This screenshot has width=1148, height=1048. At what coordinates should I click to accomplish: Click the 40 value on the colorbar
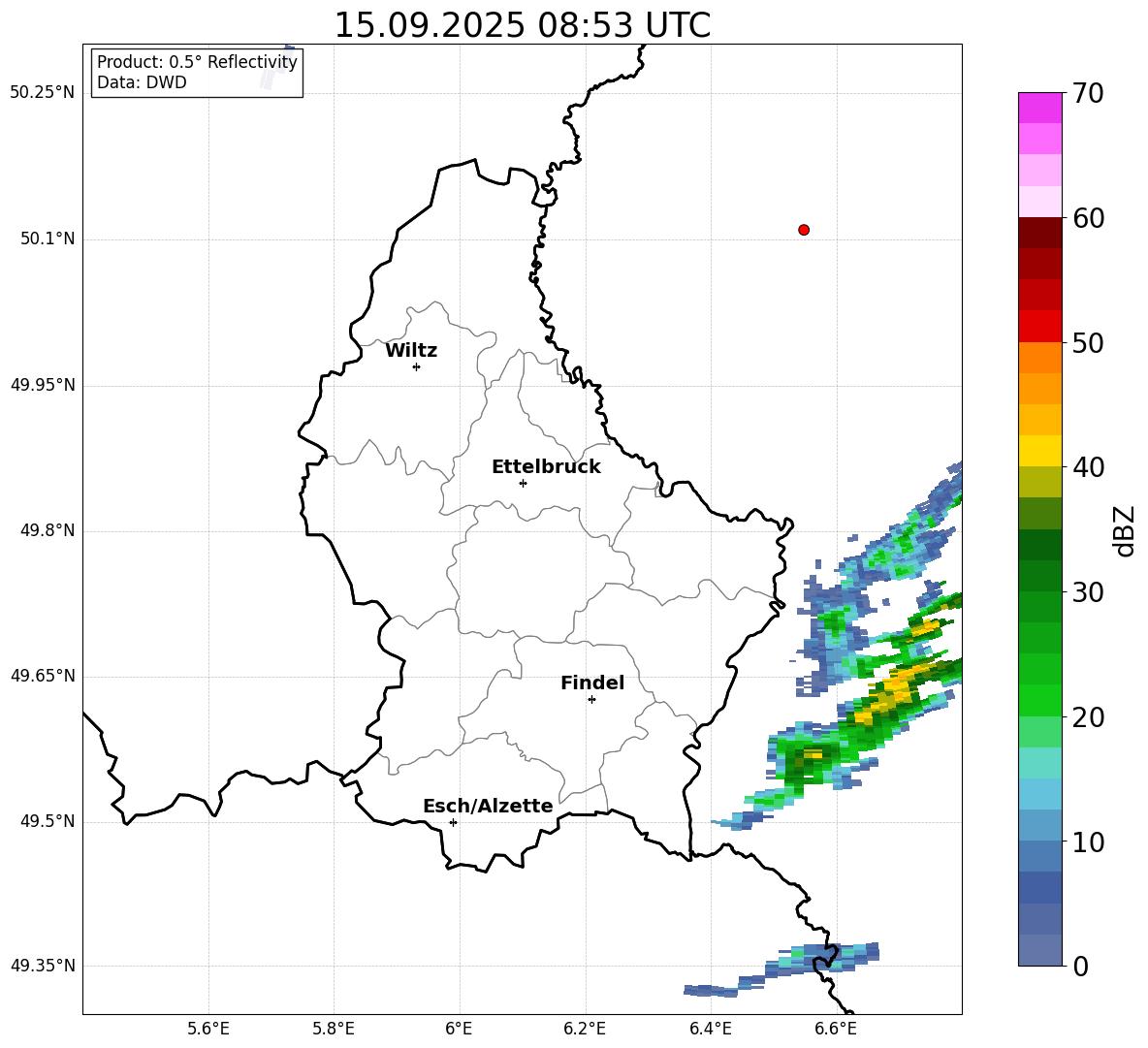click(x=1088, y=467)
